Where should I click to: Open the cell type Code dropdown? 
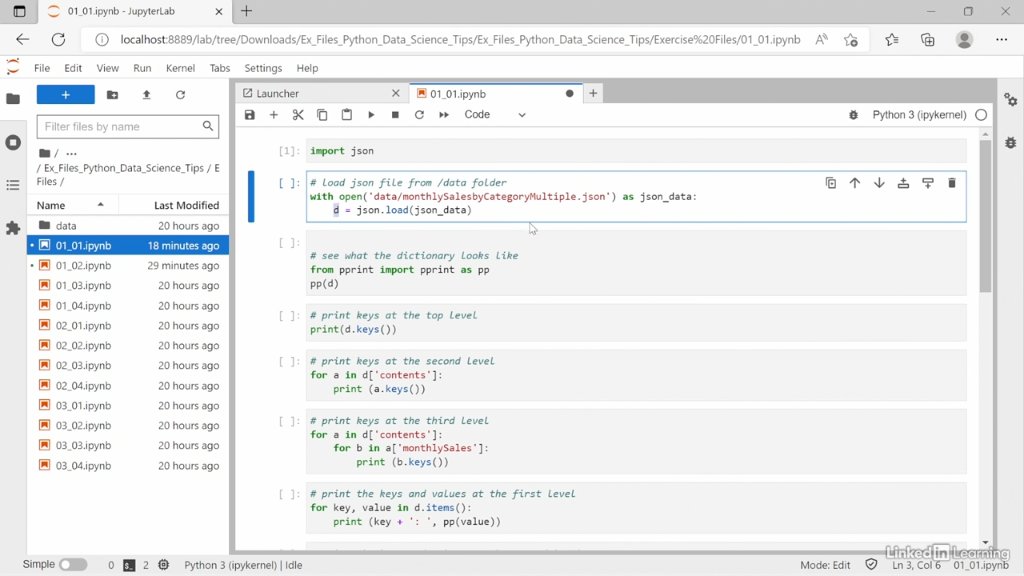(x=494, y=115)
